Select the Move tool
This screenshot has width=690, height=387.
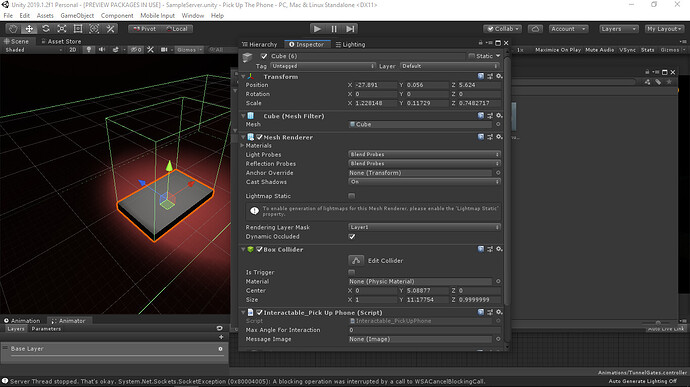(29, 29)
